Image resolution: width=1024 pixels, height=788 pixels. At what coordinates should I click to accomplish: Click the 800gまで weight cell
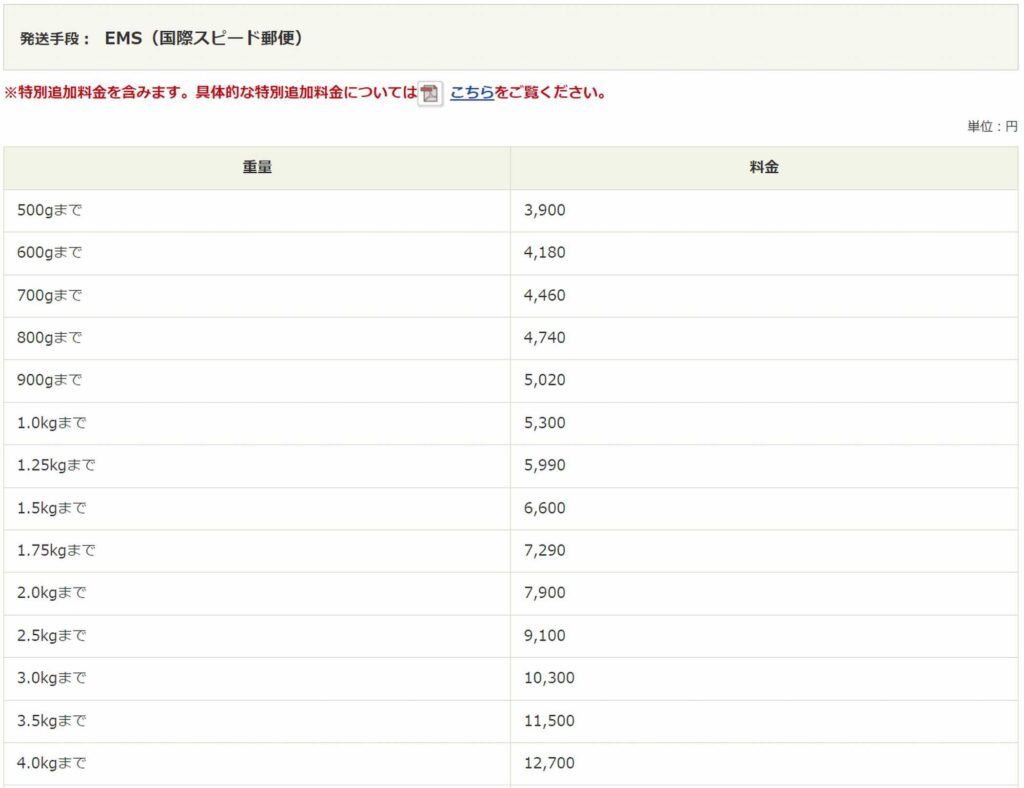click(49, 338)
